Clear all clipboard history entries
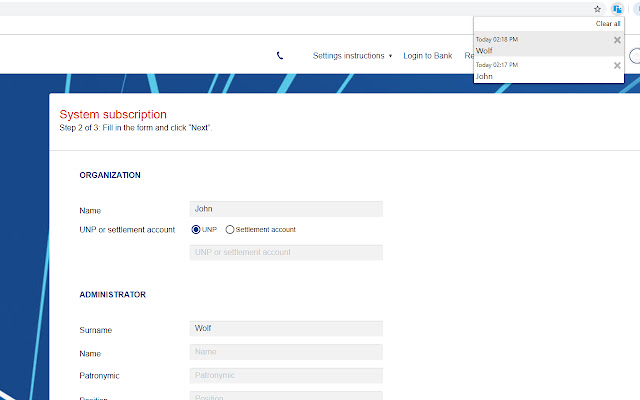The height and width of the screenshot is (400, 640). click(x=608, y=24)
